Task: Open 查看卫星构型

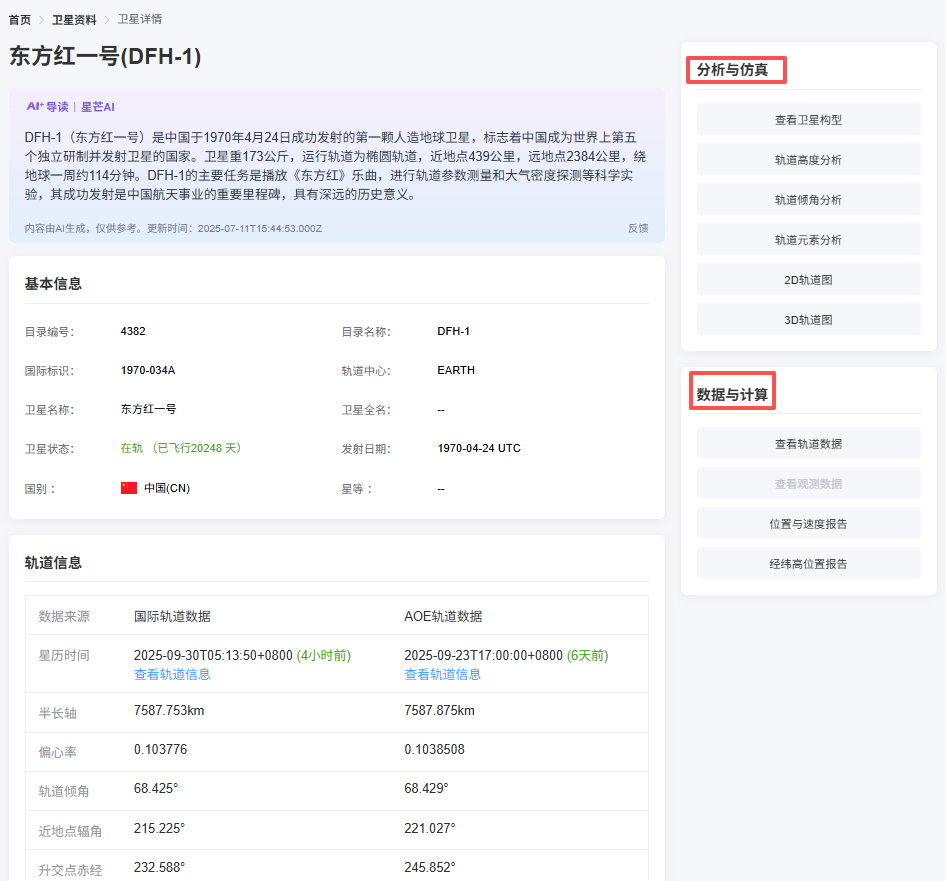Action: coord(808,120)
